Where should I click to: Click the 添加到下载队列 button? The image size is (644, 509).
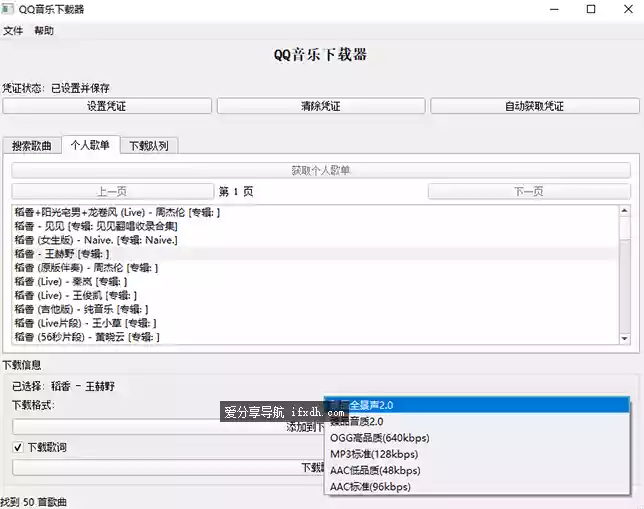pos(168,427)
